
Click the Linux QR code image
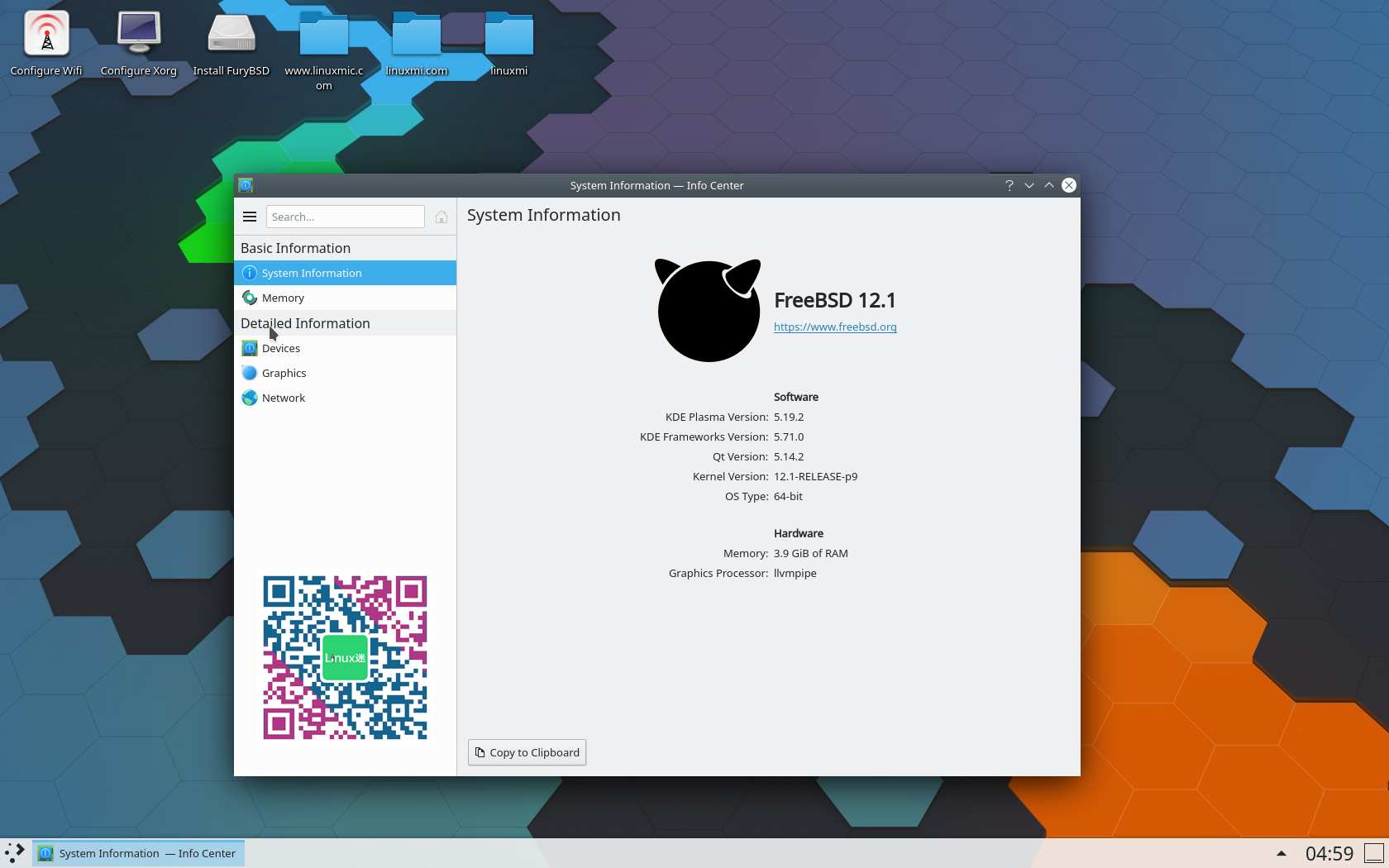(x=345, y=657)
